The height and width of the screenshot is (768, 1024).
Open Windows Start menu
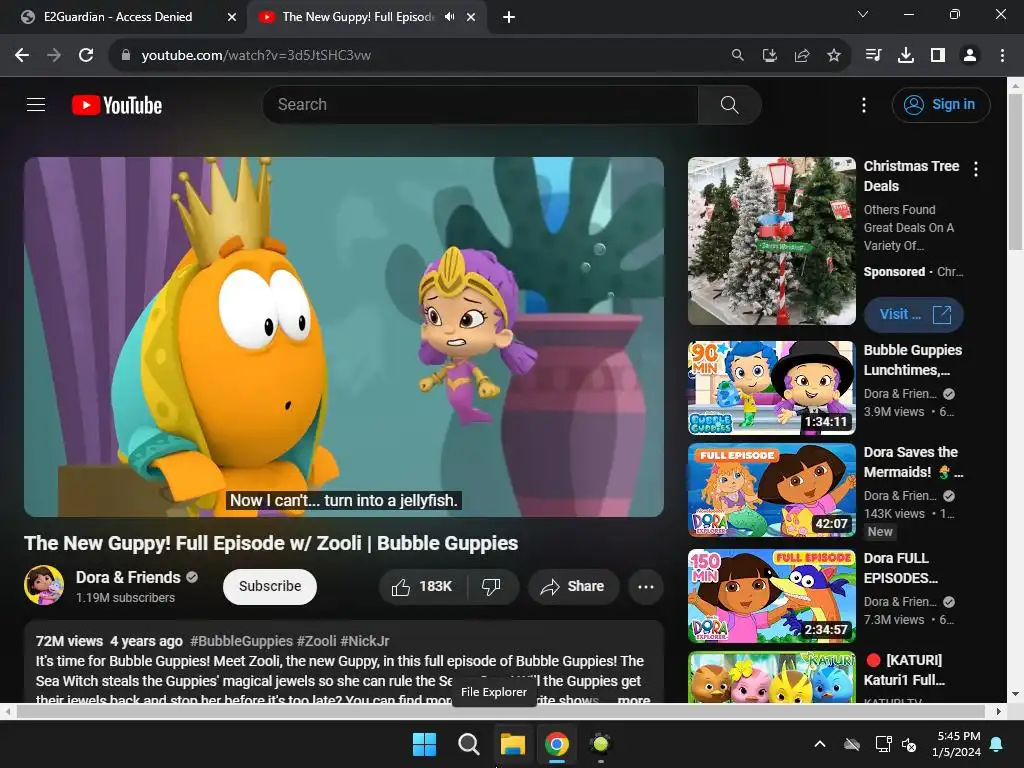click(424, 744)
